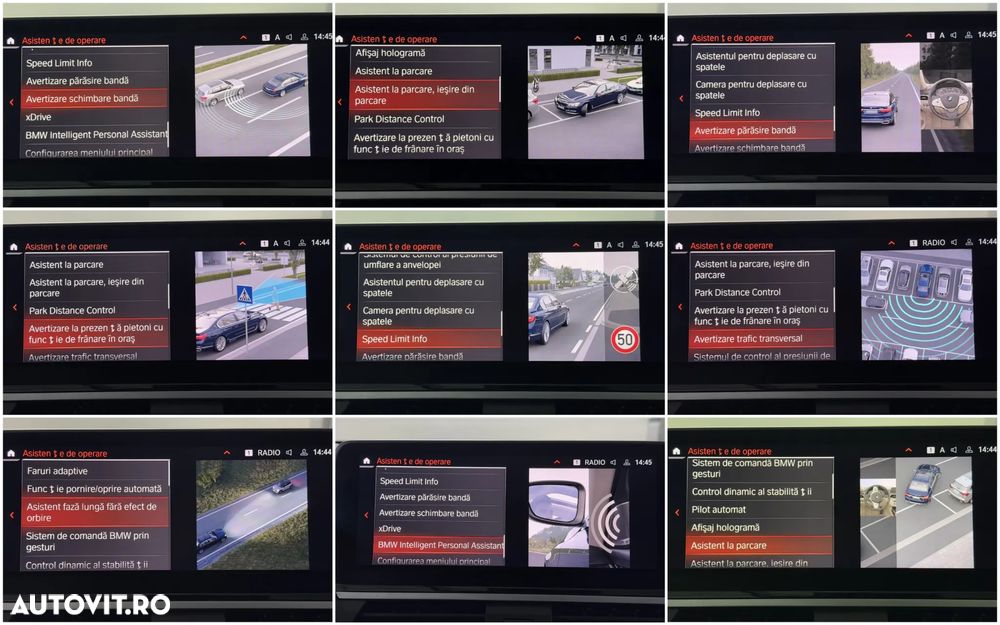Tap the AUTOVIT.RO watermark logo

point(91,605)
